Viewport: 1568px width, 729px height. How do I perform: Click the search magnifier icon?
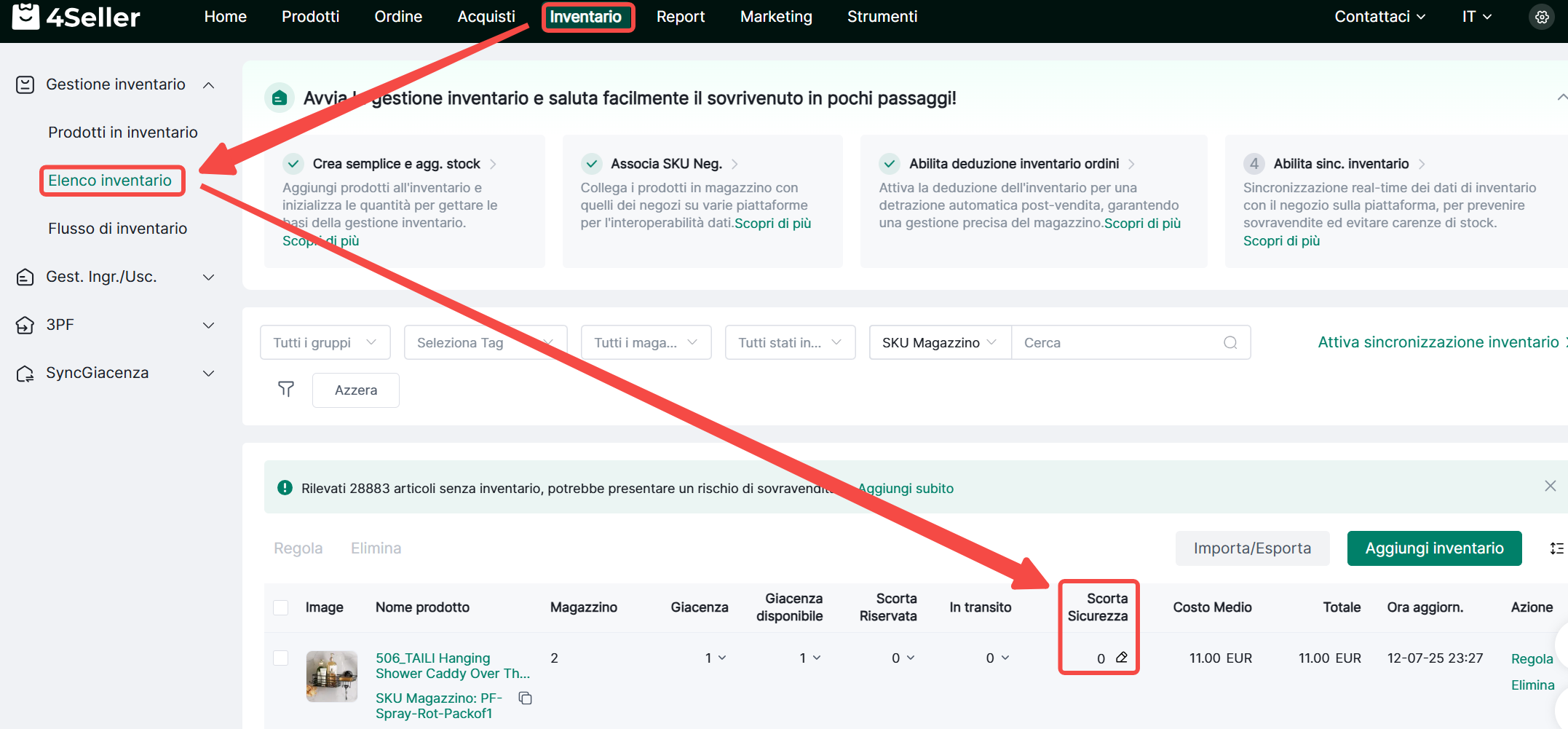(1230, 342)
